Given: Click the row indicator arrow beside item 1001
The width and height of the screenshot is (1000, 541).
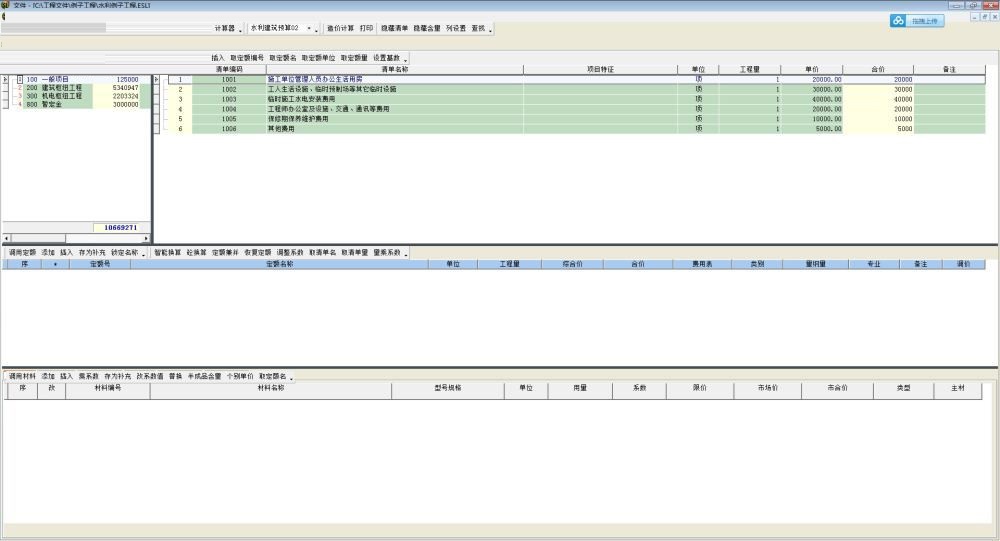Looking at the screenshot, I should point(155,79).
